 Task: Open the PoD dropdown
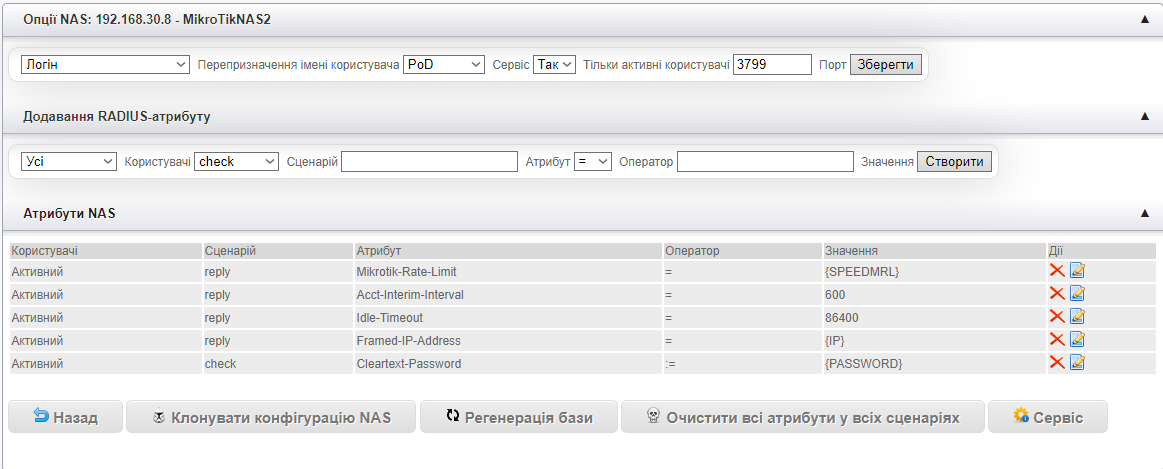coord(444,64)
